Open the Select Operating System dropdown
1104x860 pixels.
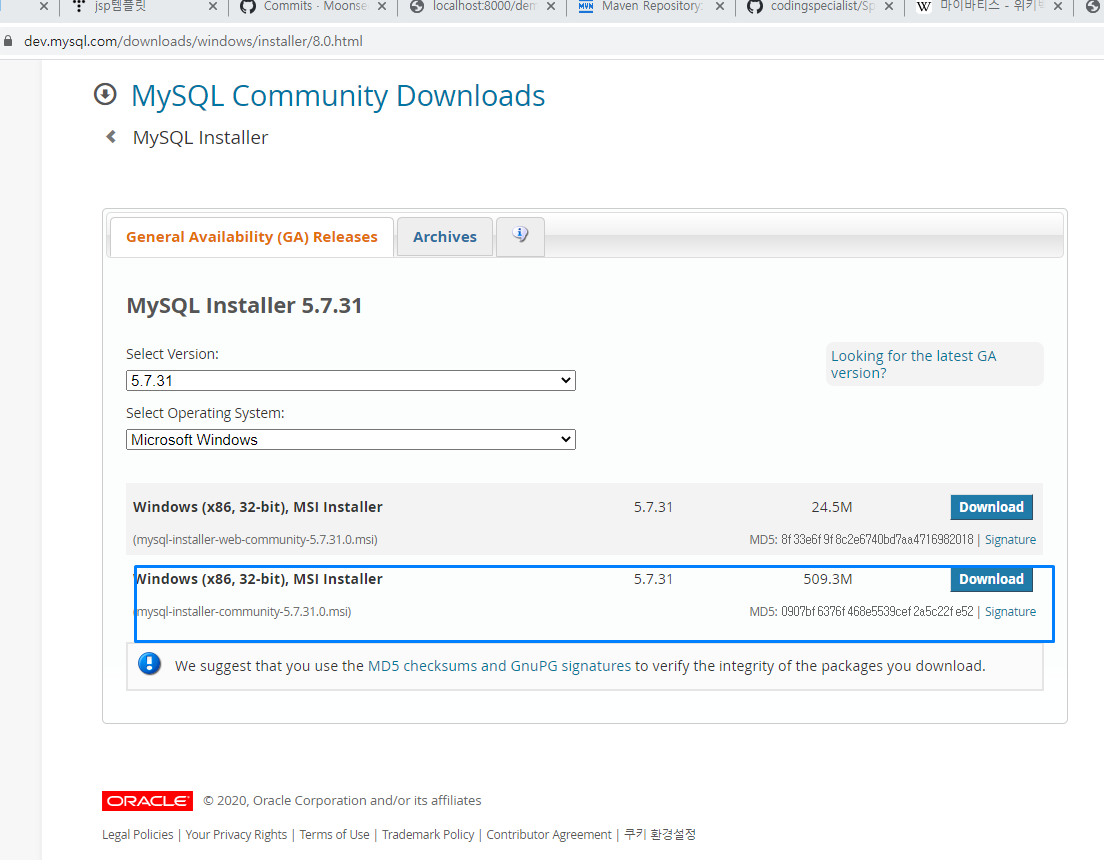click(x=351, y=440)
